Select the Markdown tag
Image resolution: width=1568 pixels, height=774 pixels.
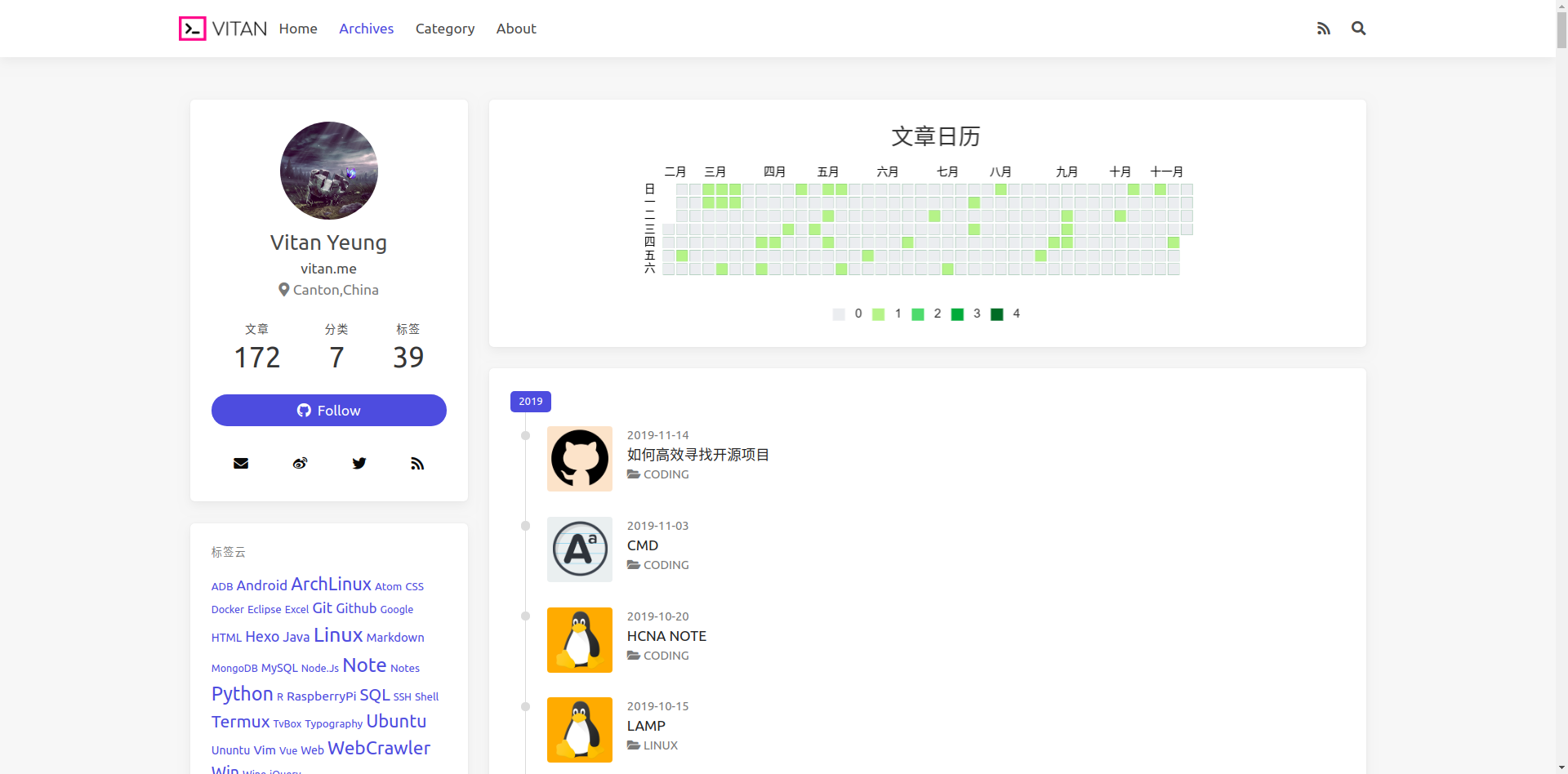[395, 638]
